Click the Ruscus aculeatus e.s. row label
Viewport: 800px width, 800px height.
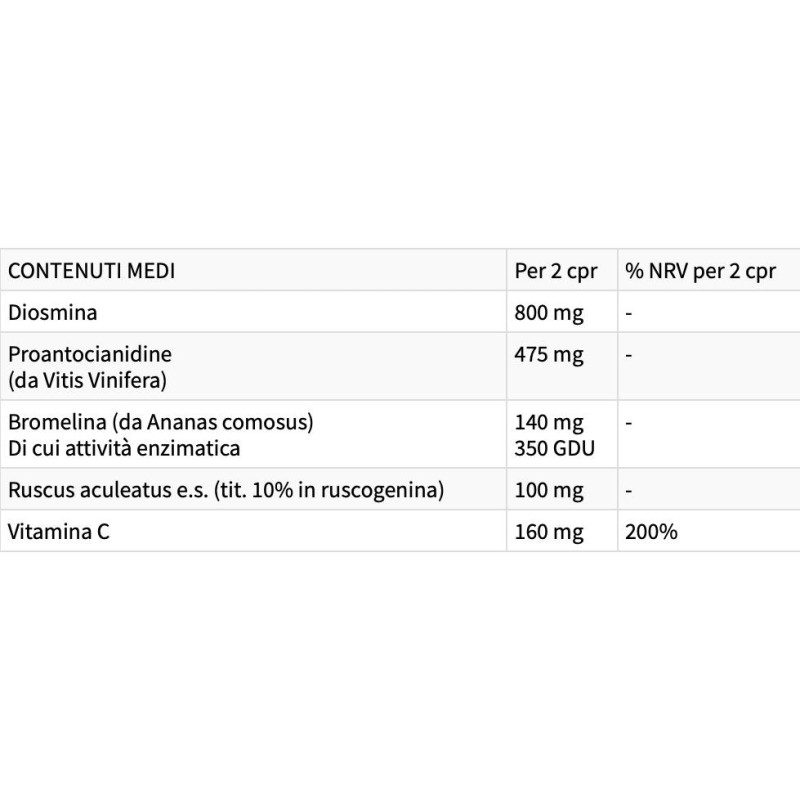click(x=226, y=490)
